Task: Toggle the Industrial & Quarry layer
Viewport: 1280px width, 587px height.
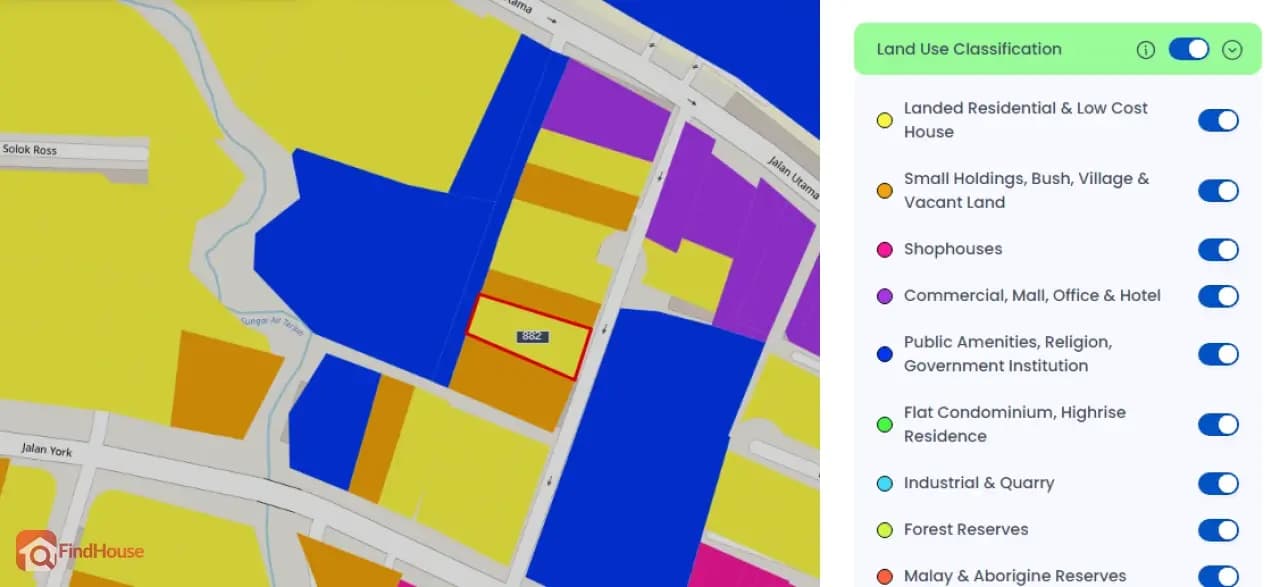Action: pos(1218,483)
